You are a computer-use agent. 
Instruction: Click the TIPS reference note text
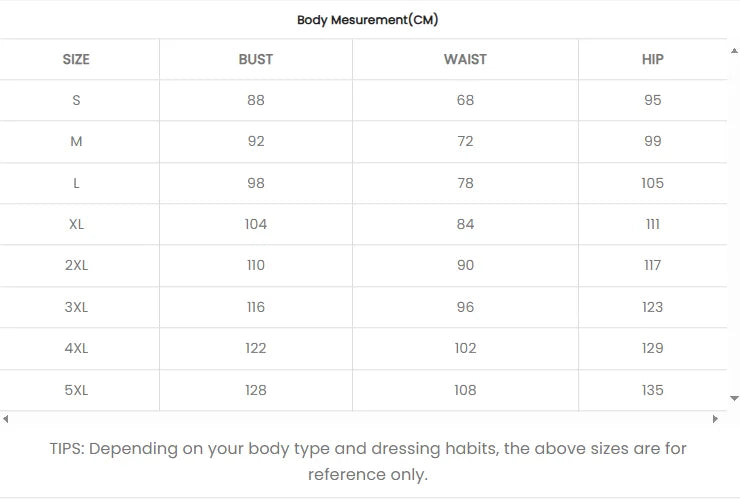[368, 461]
